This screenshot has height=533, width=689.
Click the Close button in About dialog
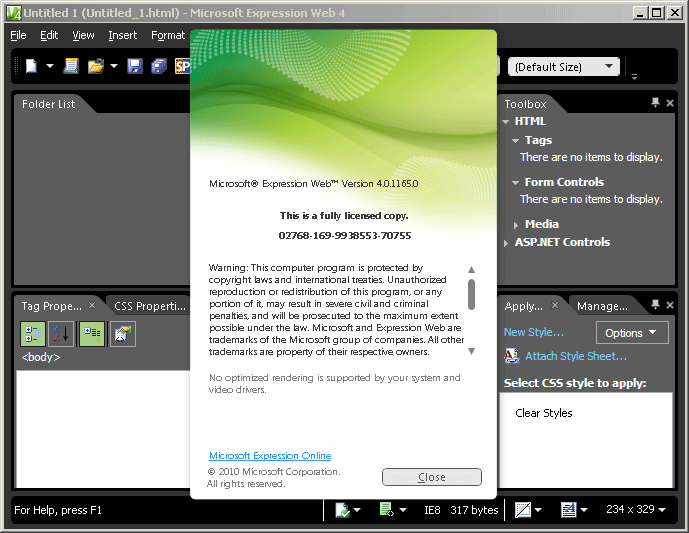click(432, 477)
